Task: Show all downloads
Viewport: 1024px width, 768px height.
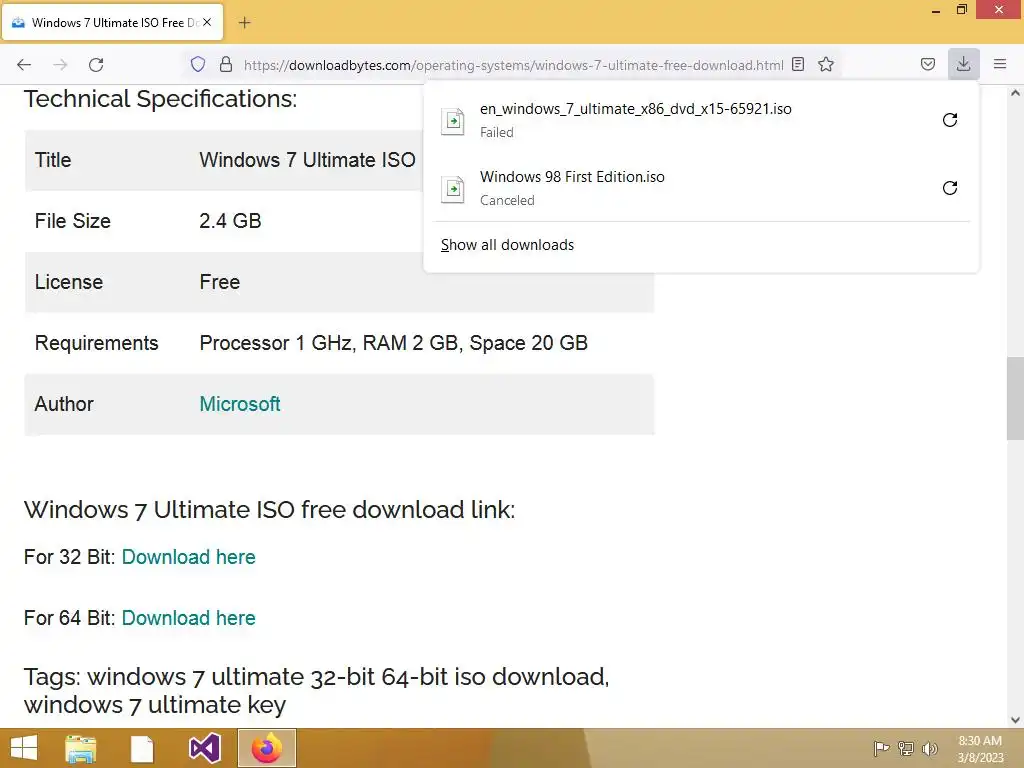Action: pos(507,245)
